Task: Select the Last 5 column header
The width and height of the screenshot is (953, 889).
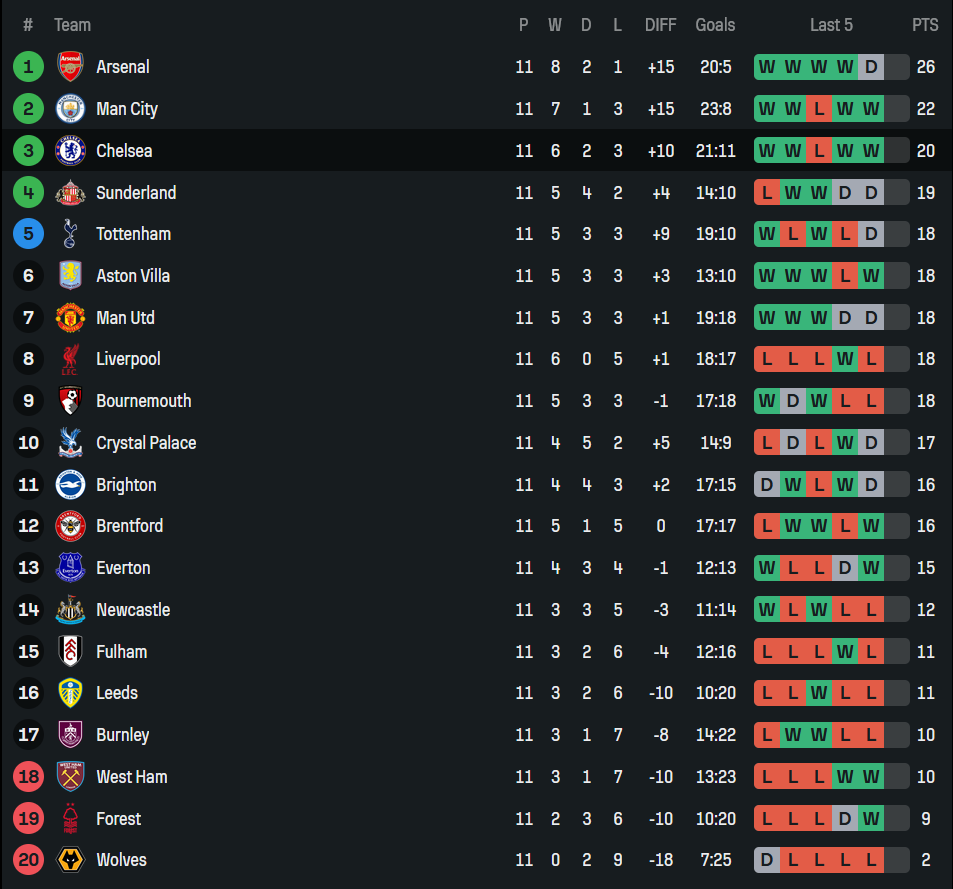Action: click(x=831, y=25)
